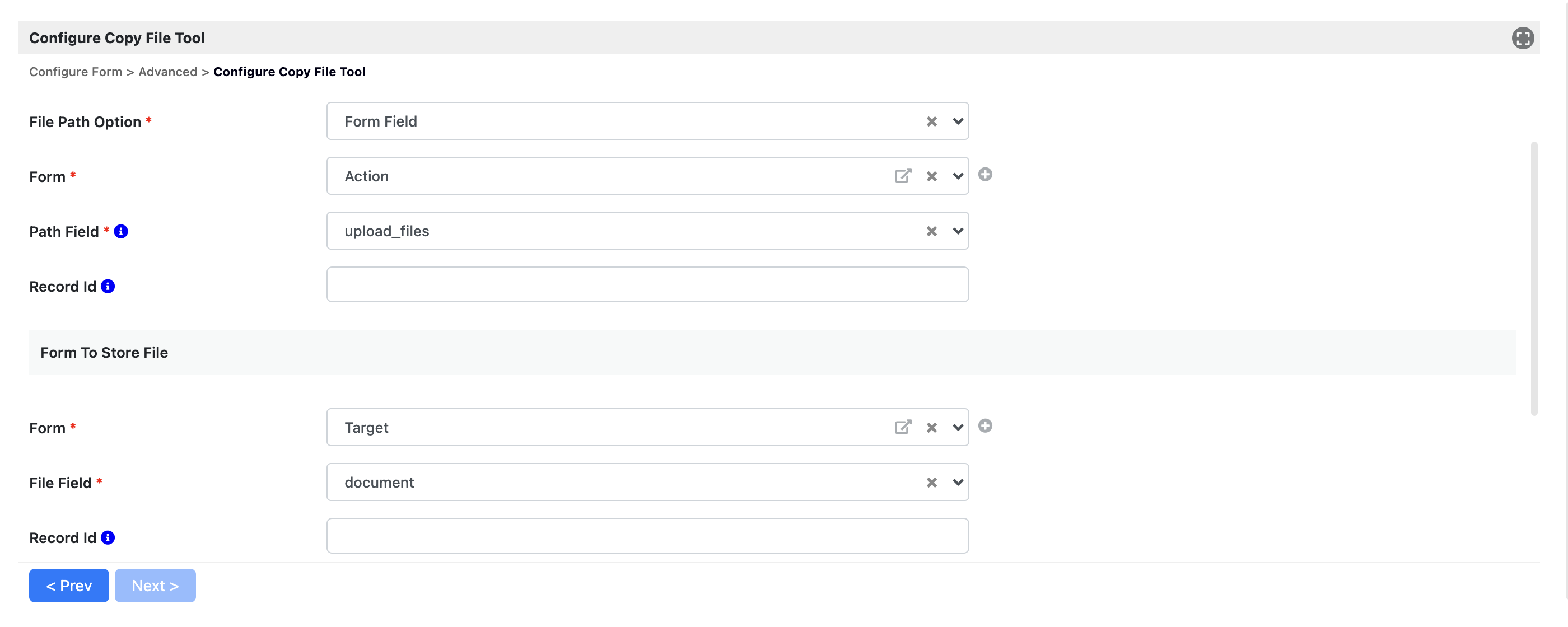Clear the upload_files path selection
This screenshot has width=1568, height=627.
click(931, 231)
